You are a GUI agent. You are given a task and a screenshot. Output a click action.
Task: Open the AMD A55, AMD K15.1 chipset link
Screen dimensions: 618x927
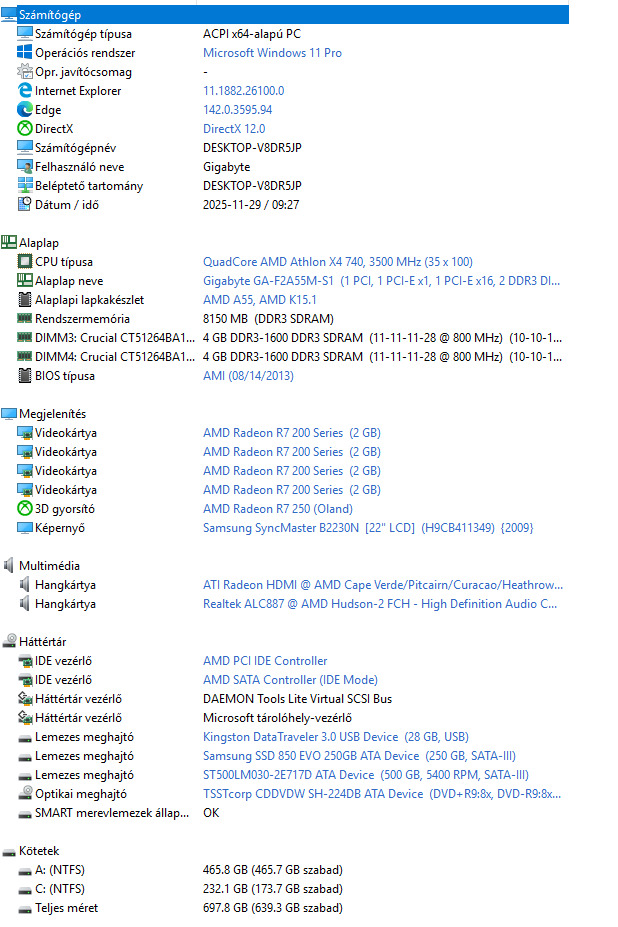[260, 300]
